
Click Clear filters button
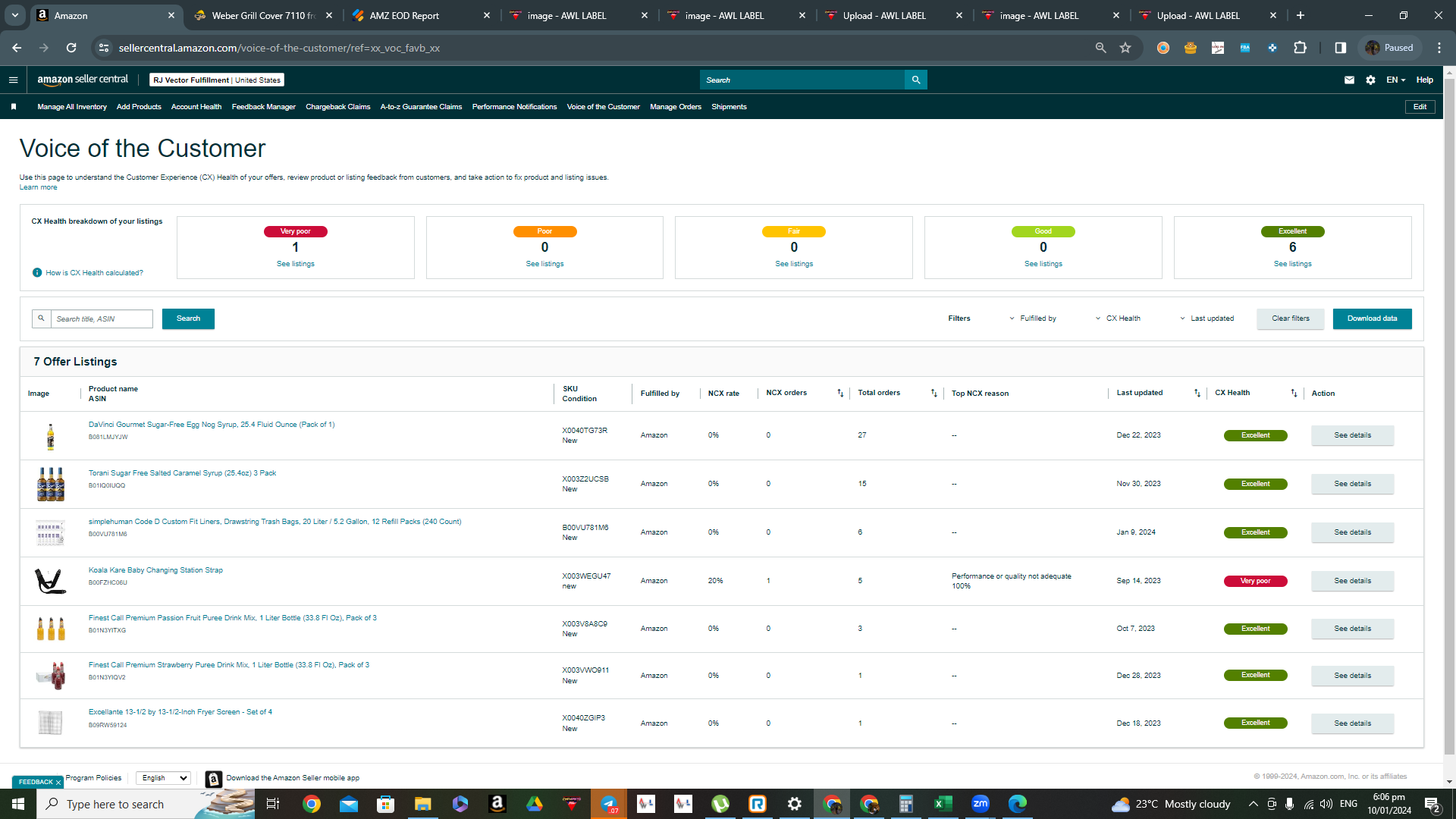click(1290, 318)
